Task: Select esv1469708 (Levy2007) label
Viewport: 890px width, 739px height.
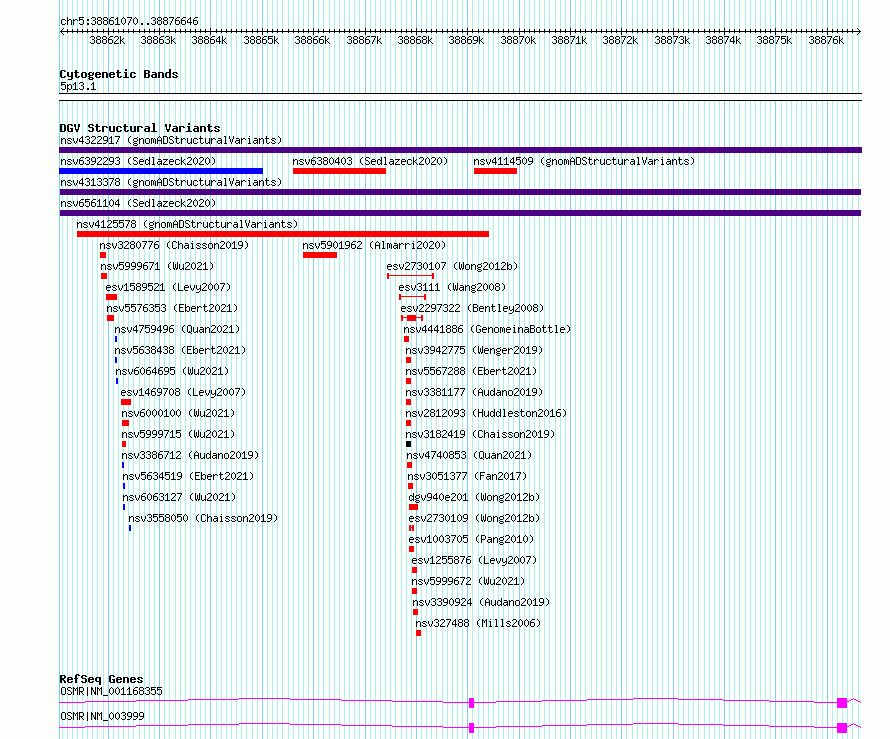Action: (x=183, y=392)
